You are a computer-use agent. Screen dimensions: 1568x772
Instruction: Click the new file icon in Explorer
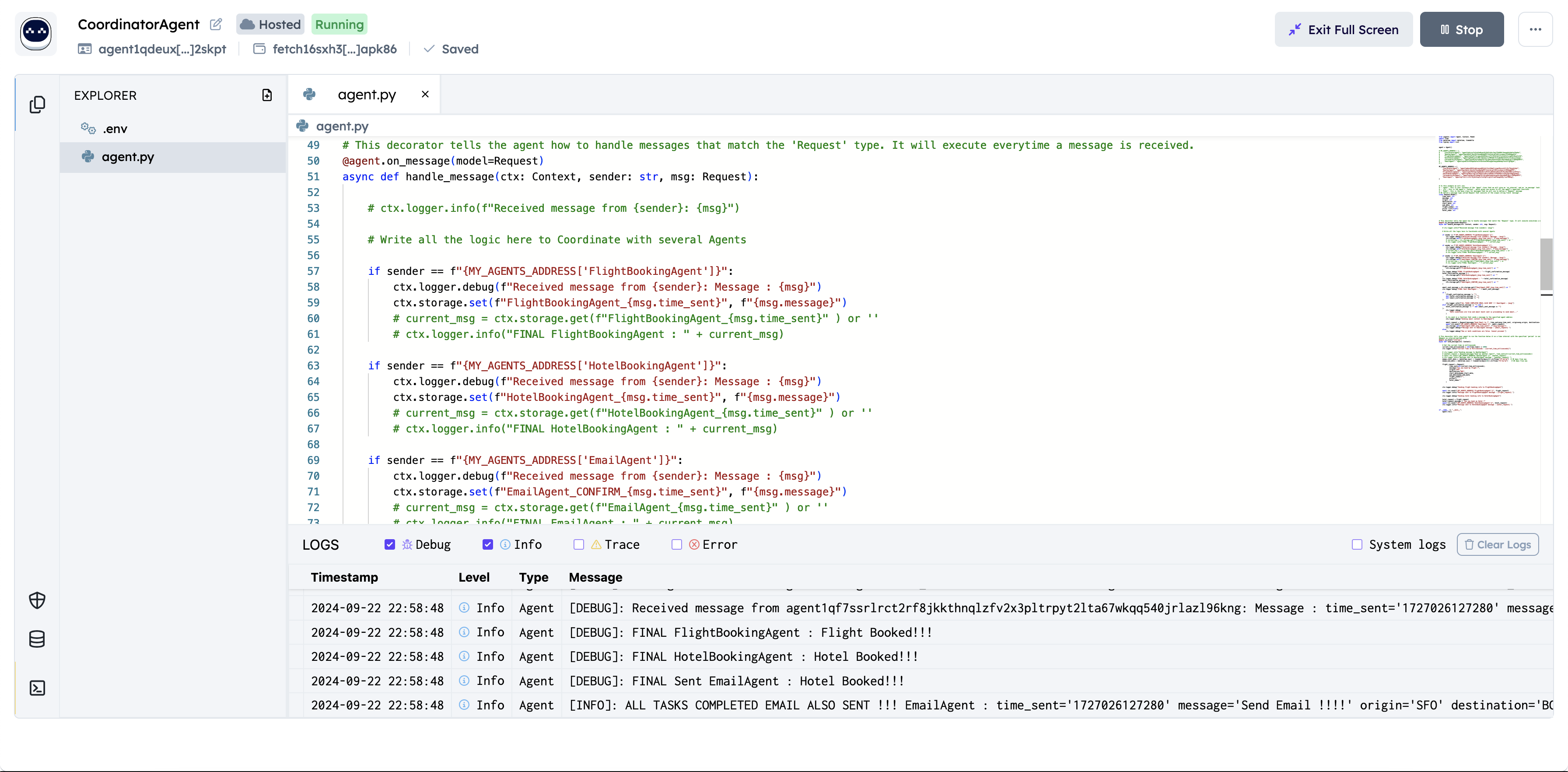[266, 95]
